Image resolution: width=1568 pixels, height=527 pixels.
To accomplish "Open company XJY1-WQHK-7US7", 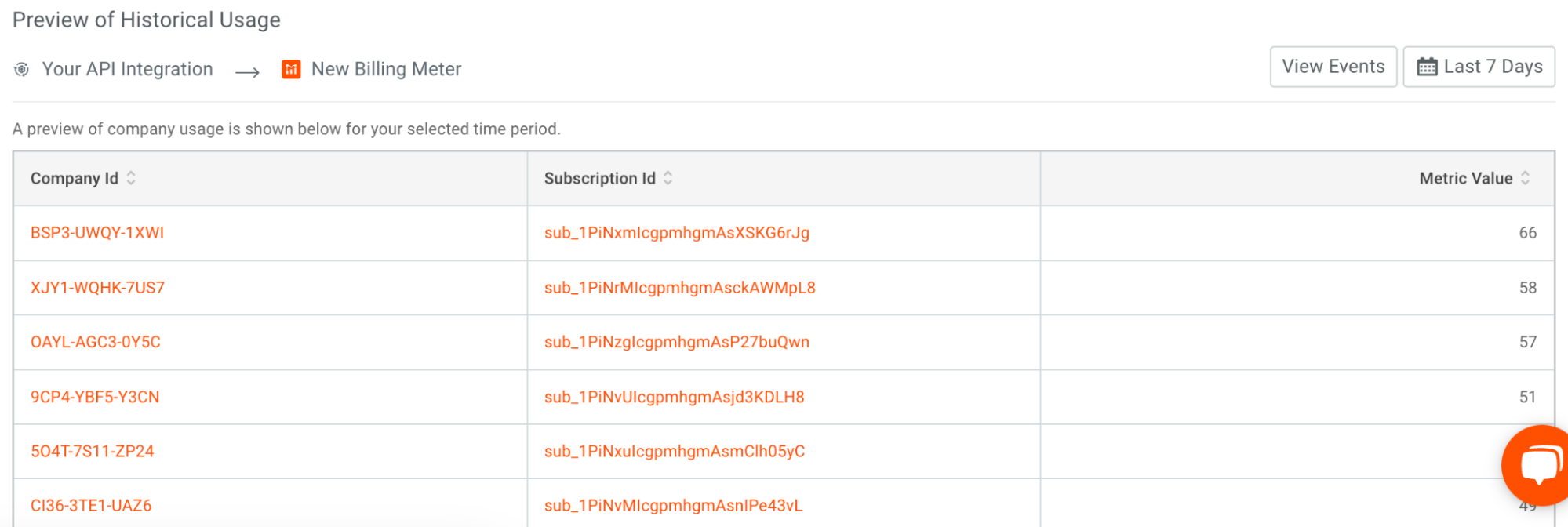I will pyautogui.click(x=97, y=288).
